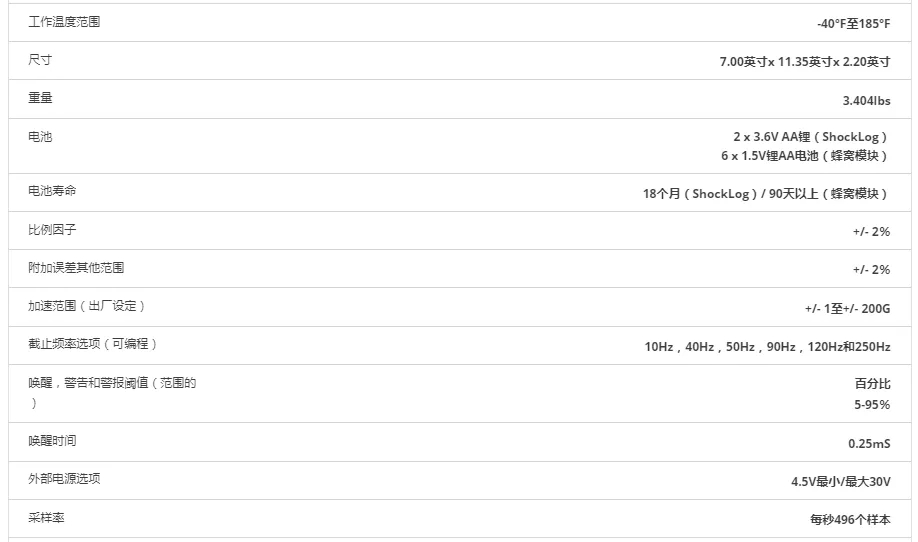Click the 5-95% threshold value
Image resolution: width=918 pixels, height=542 pixels.
pos(872,404)
